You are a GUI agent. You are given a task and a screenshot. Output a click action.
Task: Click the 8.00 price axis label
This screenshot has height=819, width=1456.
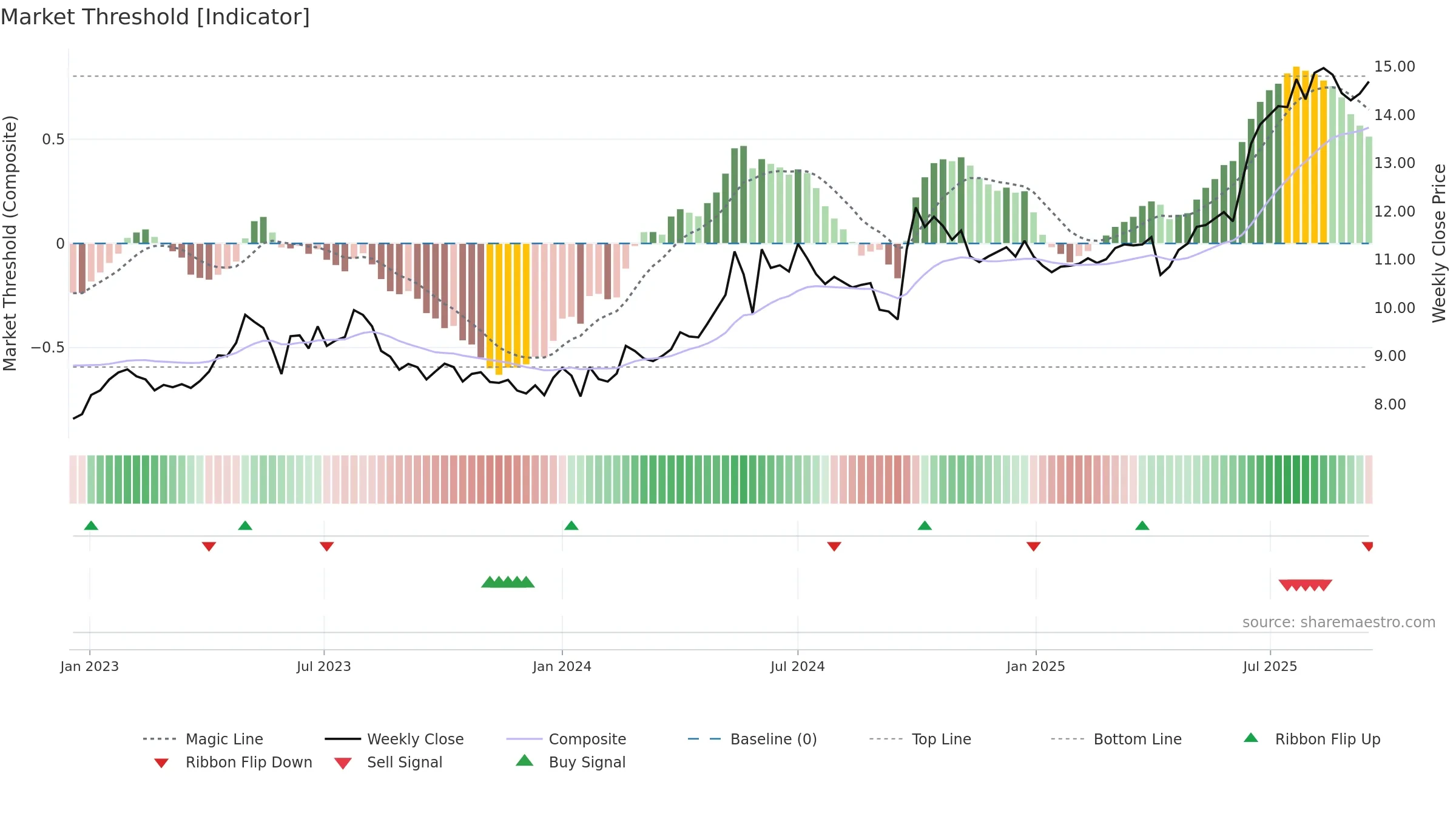click(x=1390, y=404)
